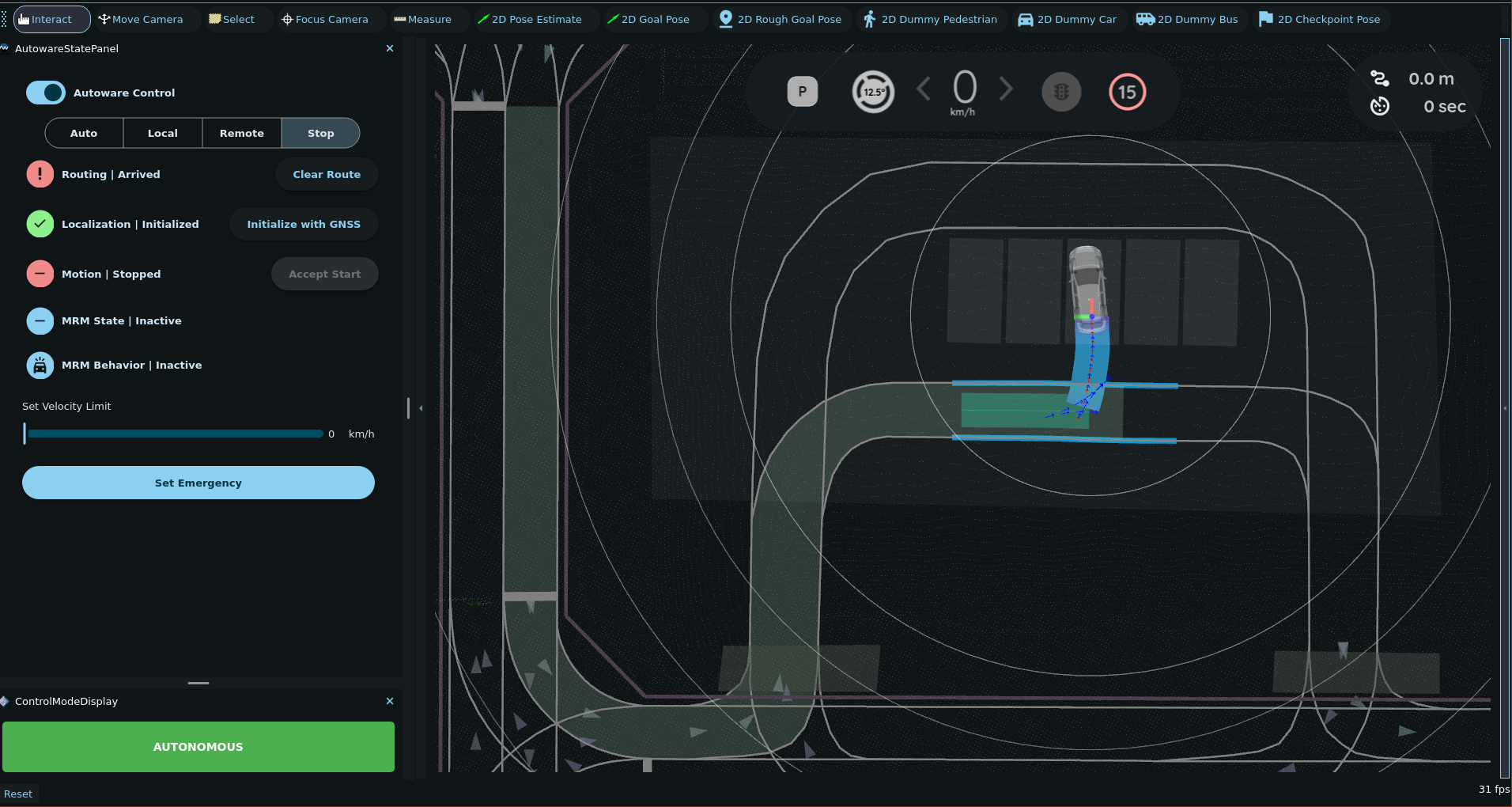Click the speed limit 15 sign
The image size is (1512, 807).
pos(1127,92)
